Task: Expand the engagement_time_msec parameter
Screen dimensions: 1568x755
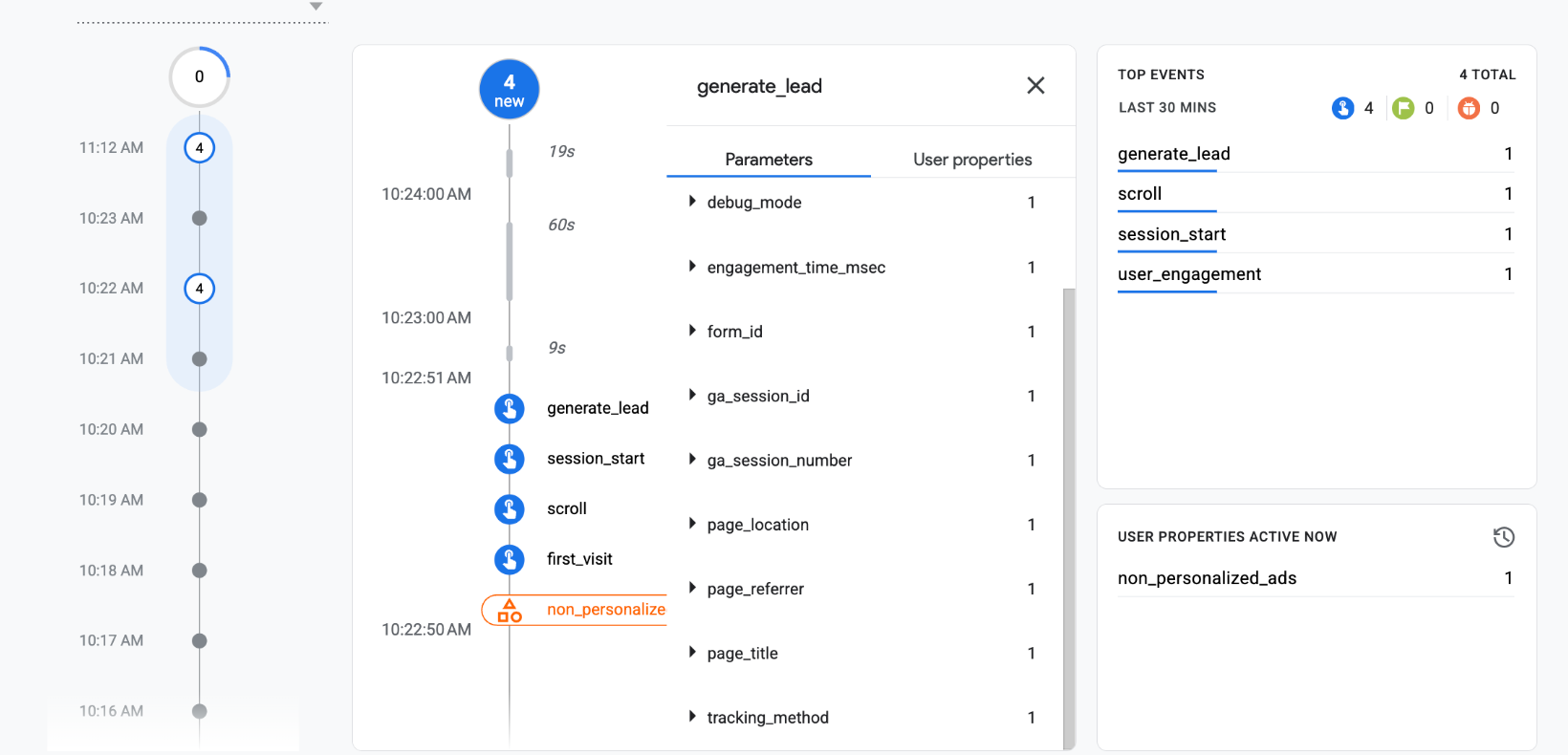Action: coord(692,267)
